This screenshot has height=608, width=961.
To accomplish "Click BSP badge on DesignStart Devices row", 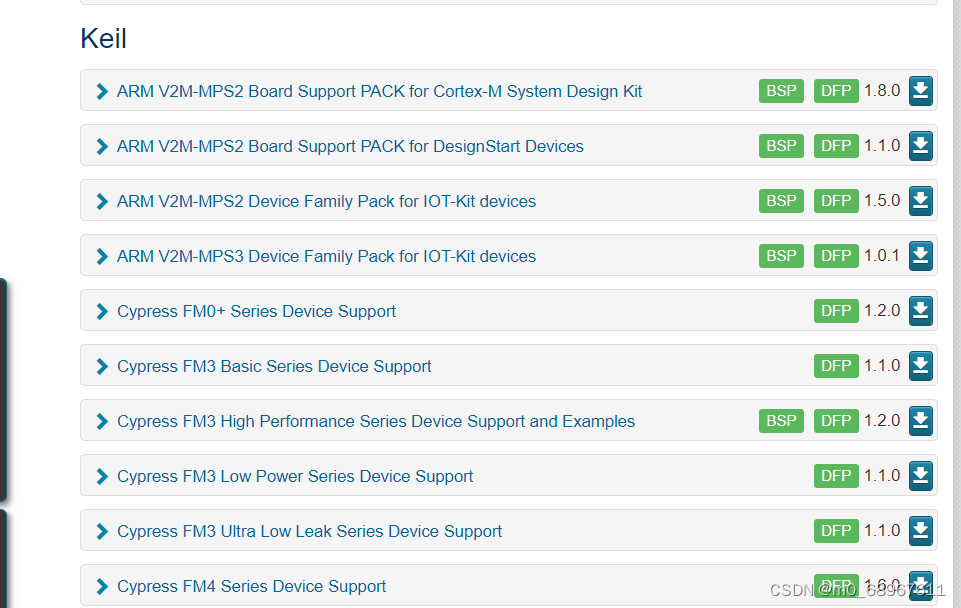I will [x=781, y=146].
